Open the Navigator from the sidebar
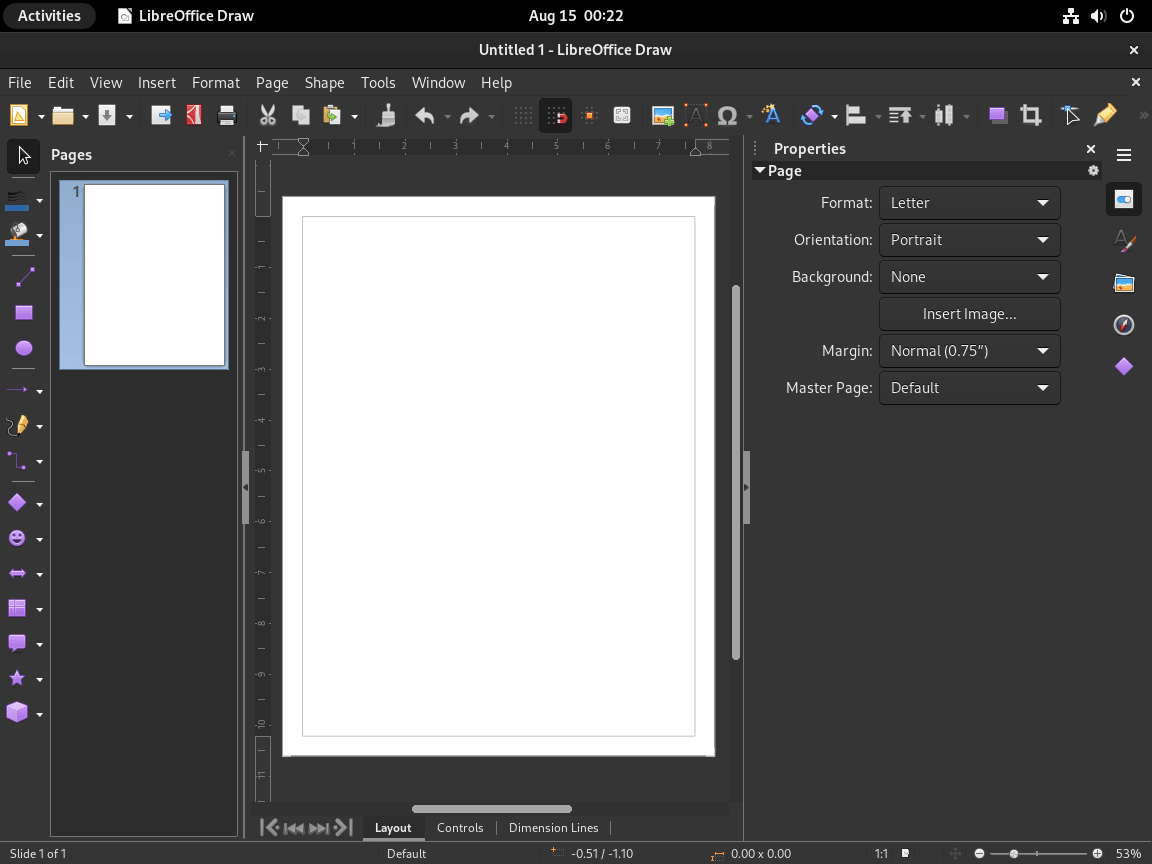Screen dimensions: 1152x864 click(x=1124, y=325)
